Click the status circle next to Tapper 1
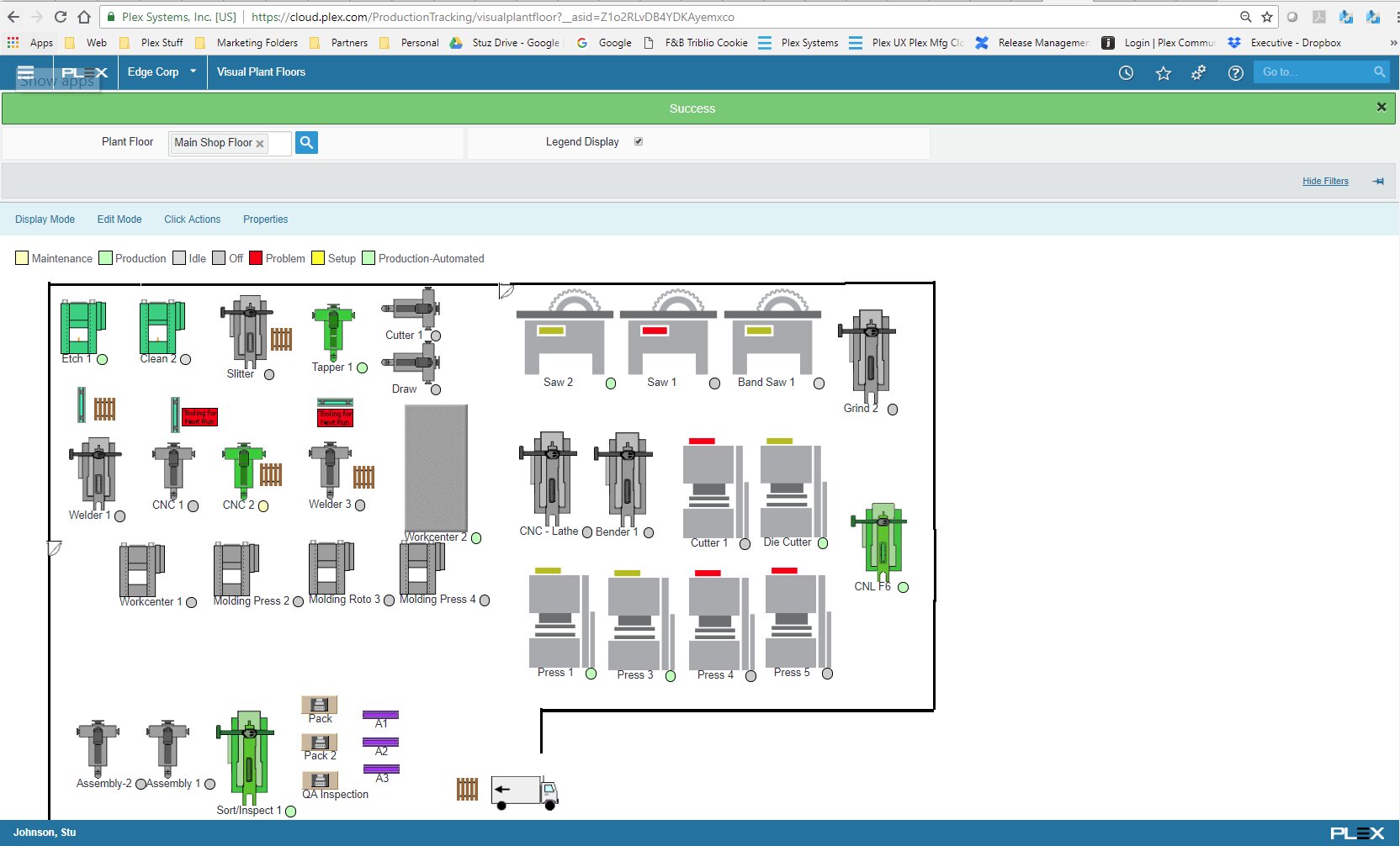1400x846 pixels. click(363, 367)
